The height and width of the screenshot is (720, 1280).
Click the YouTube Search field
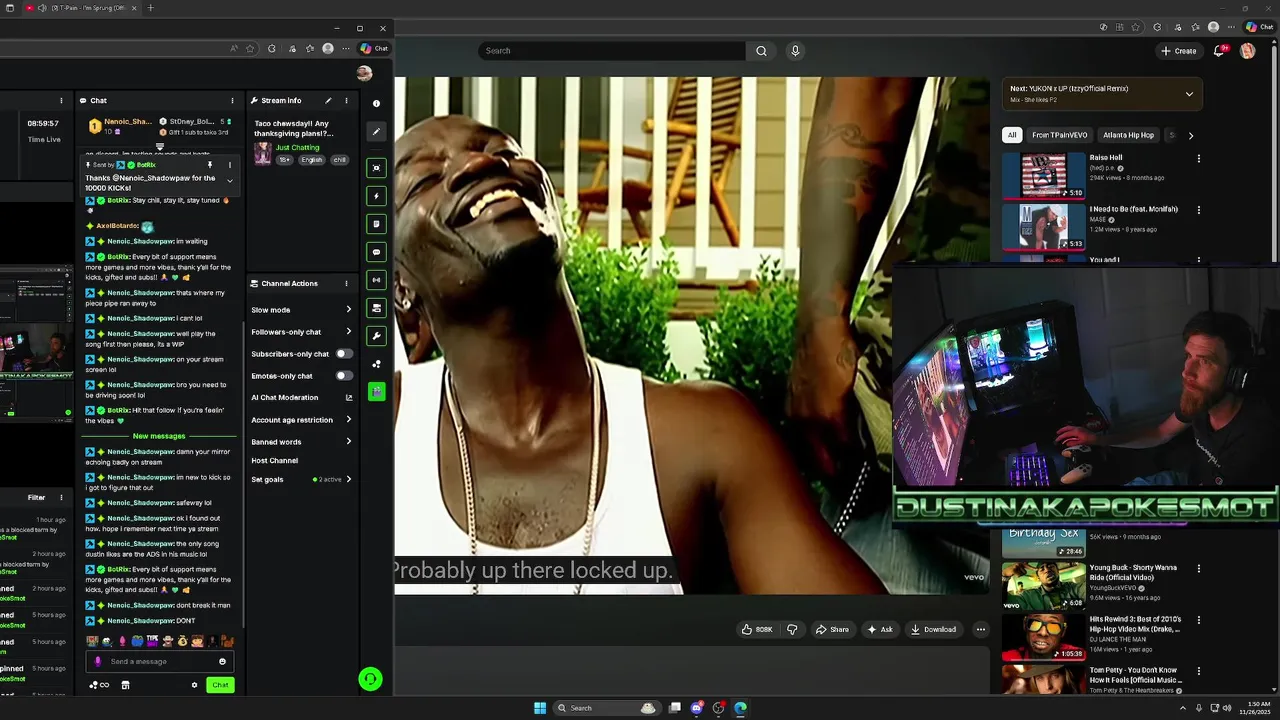point(612,50)
